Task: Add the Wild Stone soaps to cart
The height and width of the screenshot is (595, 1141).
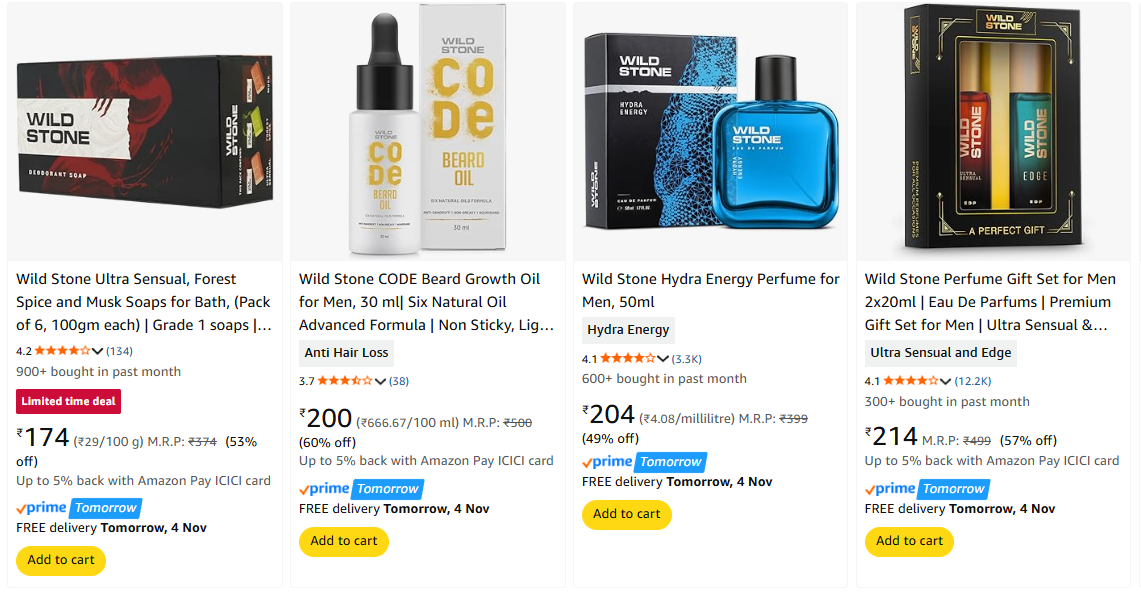Action: [x=61, y=560]
